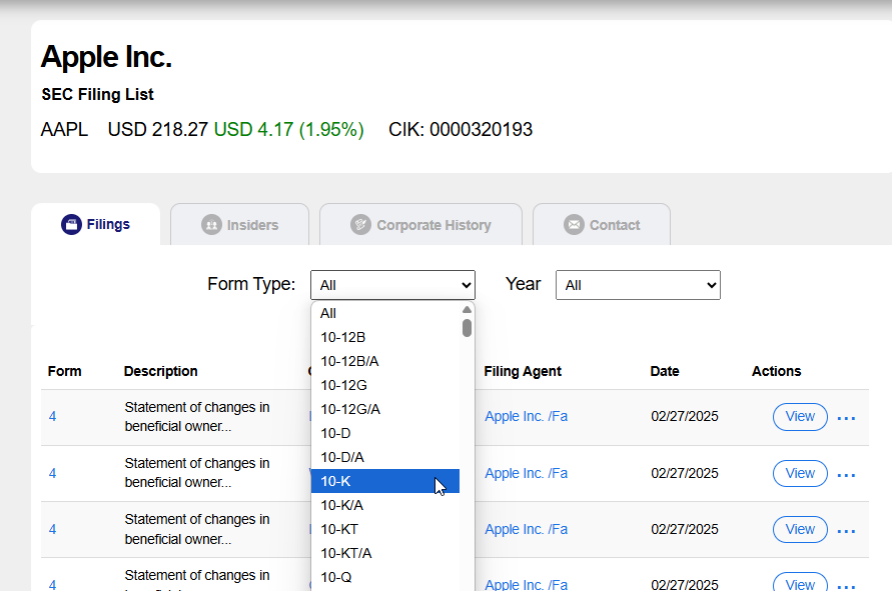The image size is (892, 591).
Task: Click View on the first filing row
Action: [x=799, y=417]
